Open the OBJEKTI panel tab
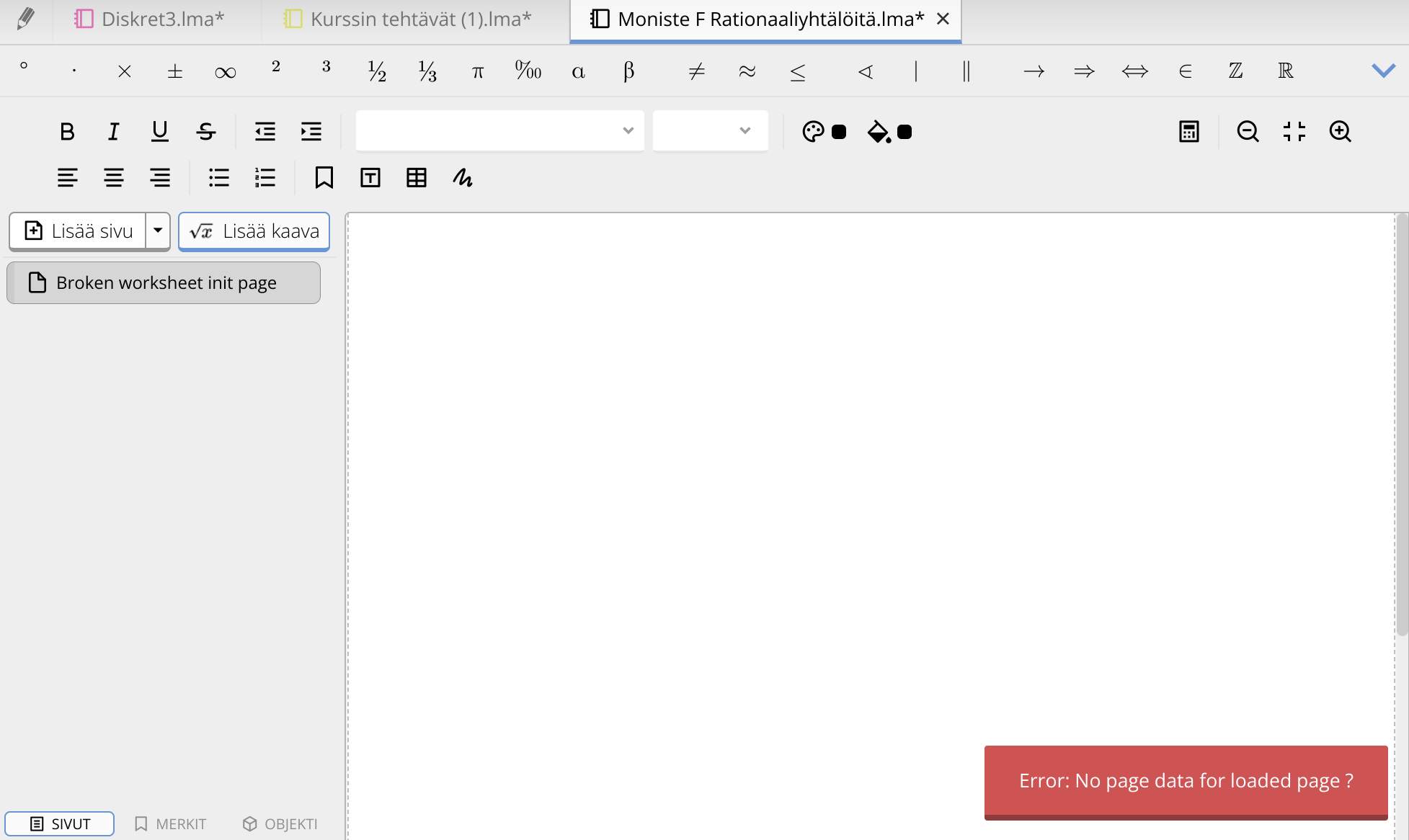Screen dimensions: 1409x840 280,823
